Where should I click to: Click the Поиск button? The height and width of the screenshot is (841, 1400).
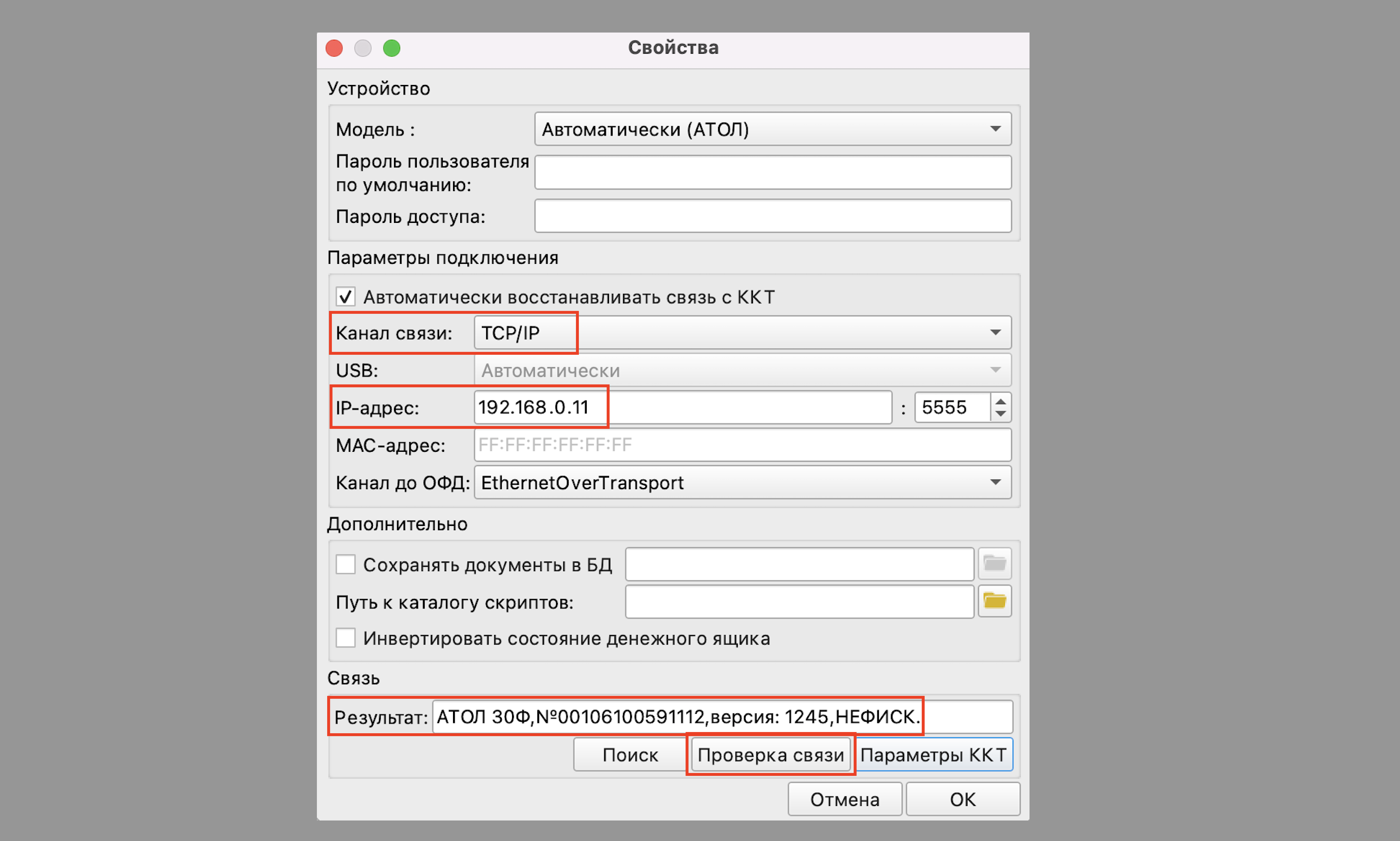(630, 755)
